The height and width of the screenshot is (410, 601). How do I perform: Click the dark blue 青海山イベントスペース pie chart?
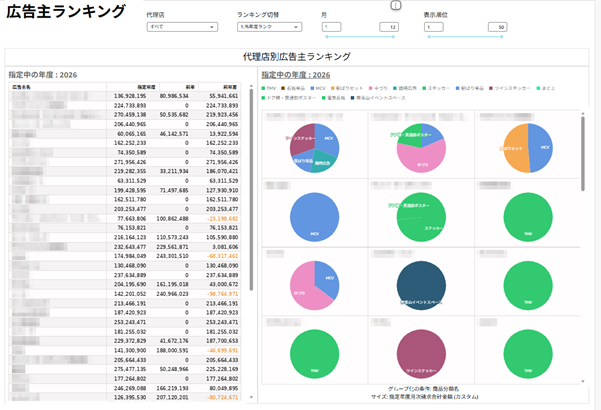(421, 285)
